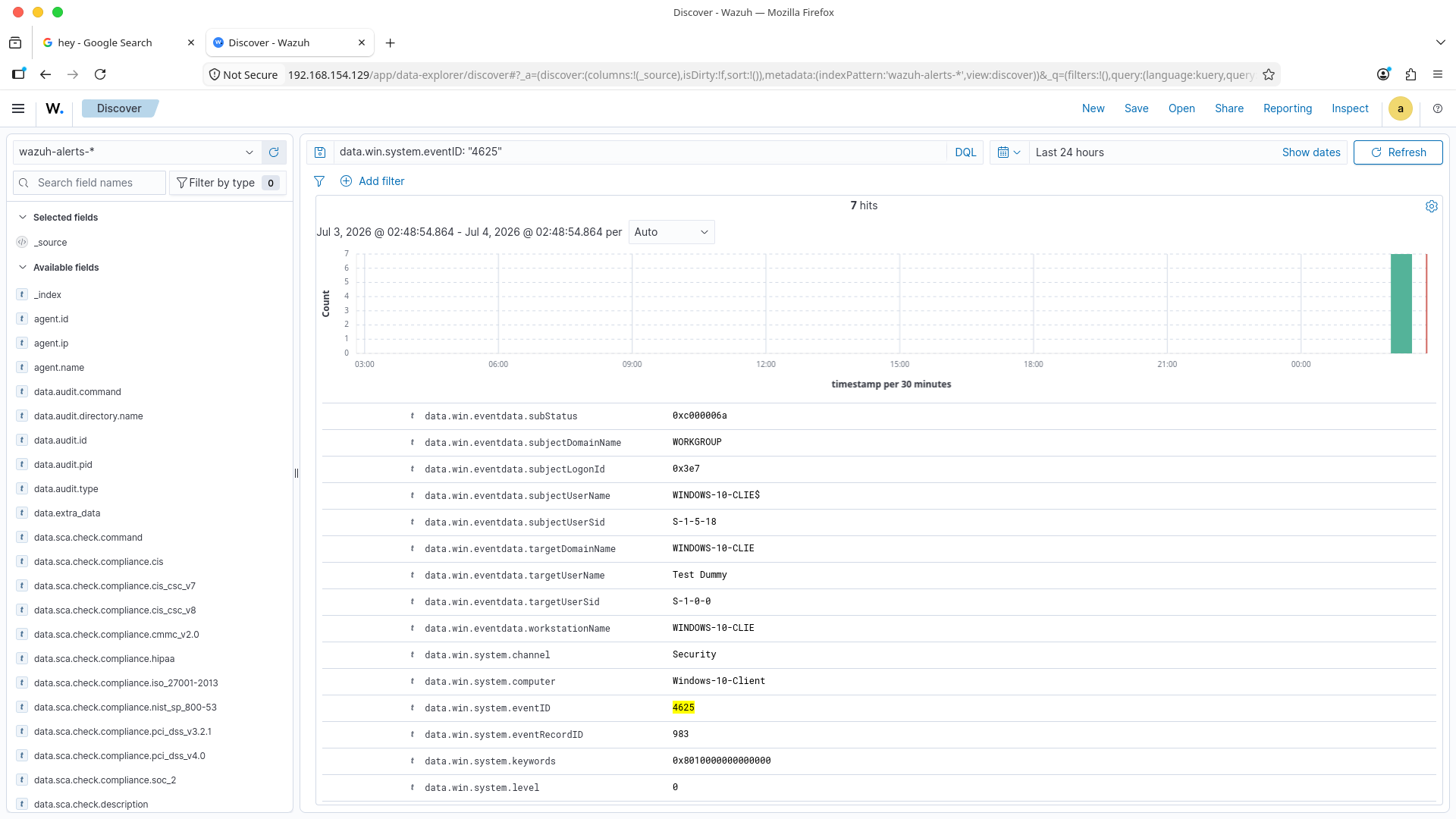1456x819 pixels.
Task: Click the Refresh button
Action: (1398, 152)
